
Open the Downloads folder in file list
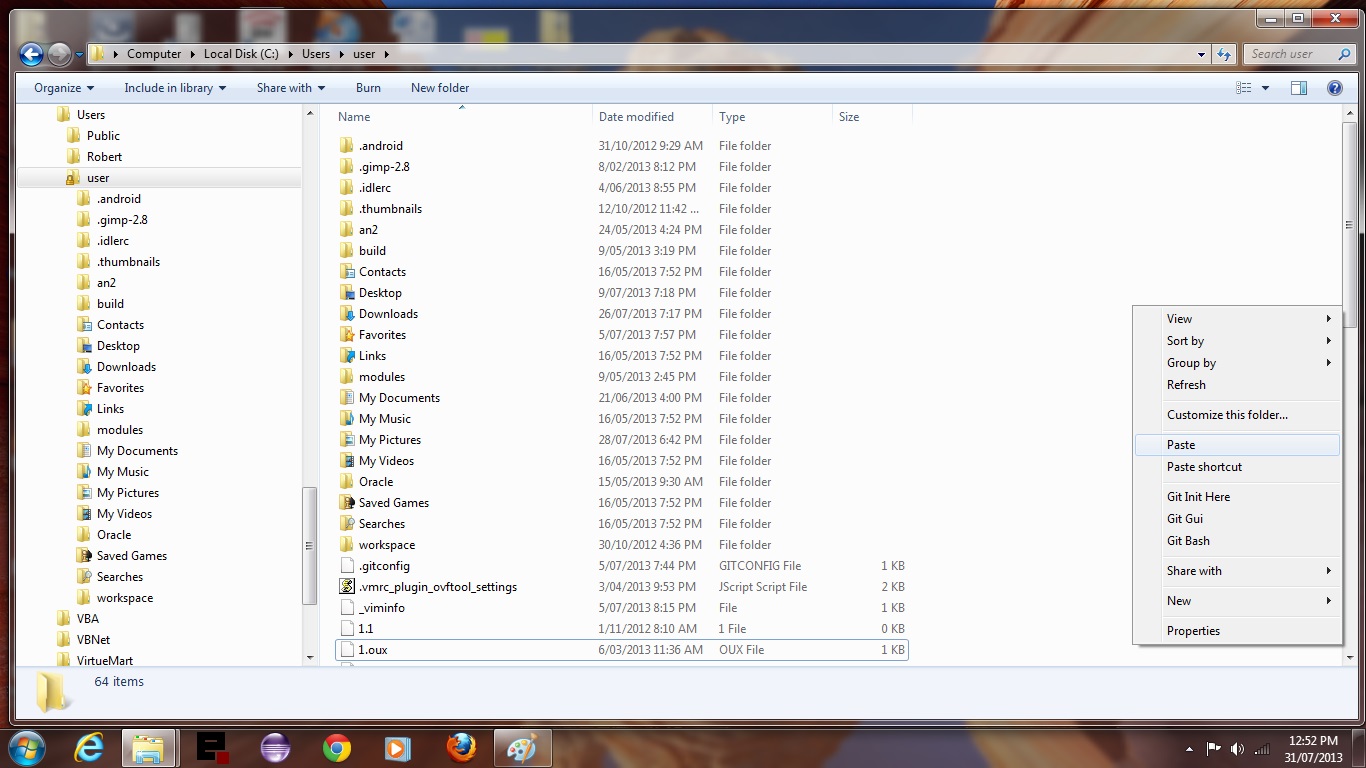click(x=388, y=314)
